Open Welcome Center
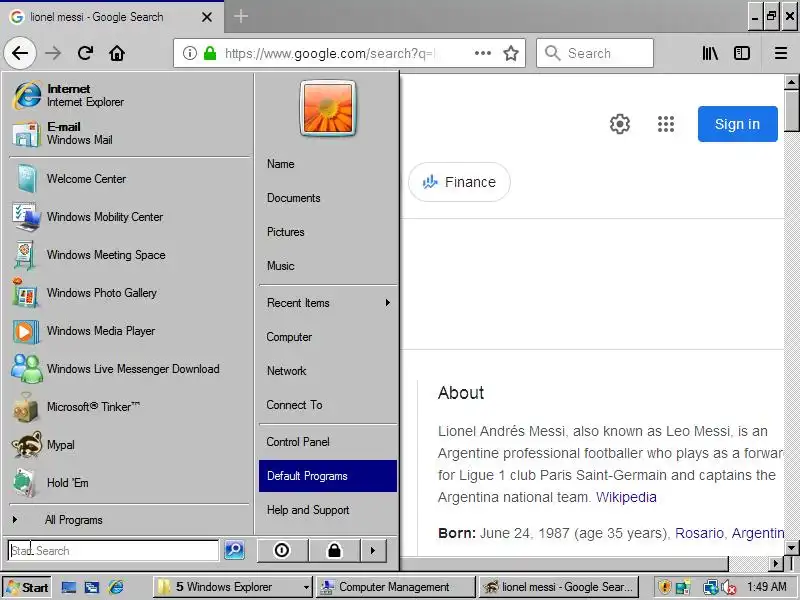The width and height of the screenshot is (800, 600). tap(130, 179)
